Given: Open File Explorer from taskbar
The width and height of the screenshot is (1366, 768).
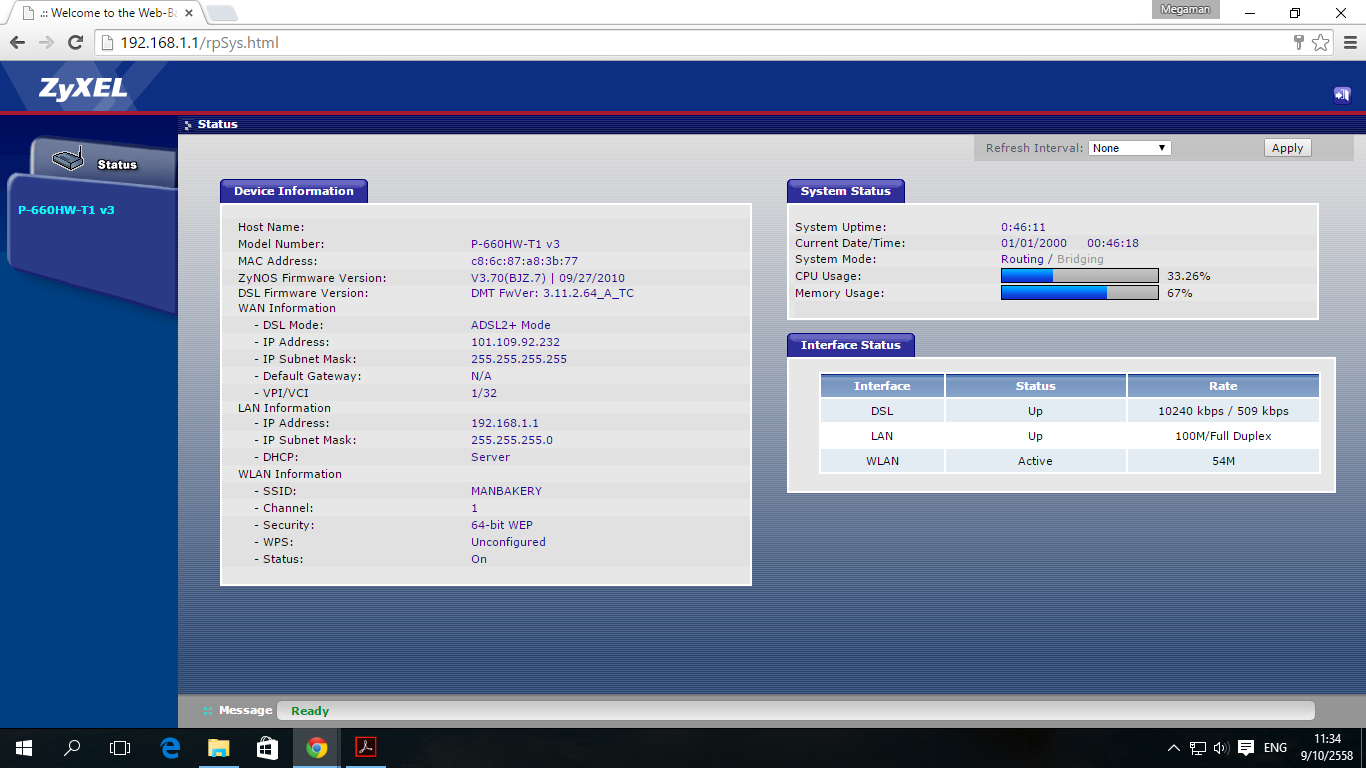Looking at the screenshot, I should 218,748.
